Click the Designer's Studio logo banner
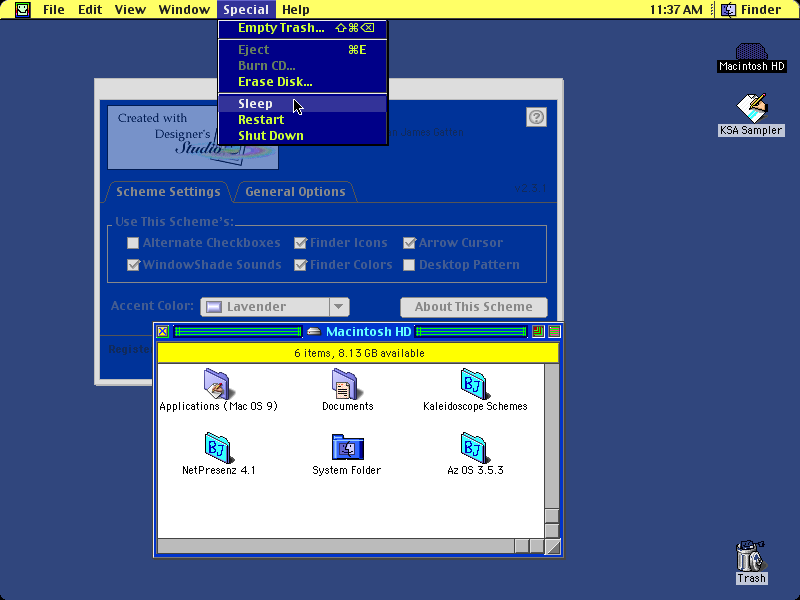 [193, 137]
